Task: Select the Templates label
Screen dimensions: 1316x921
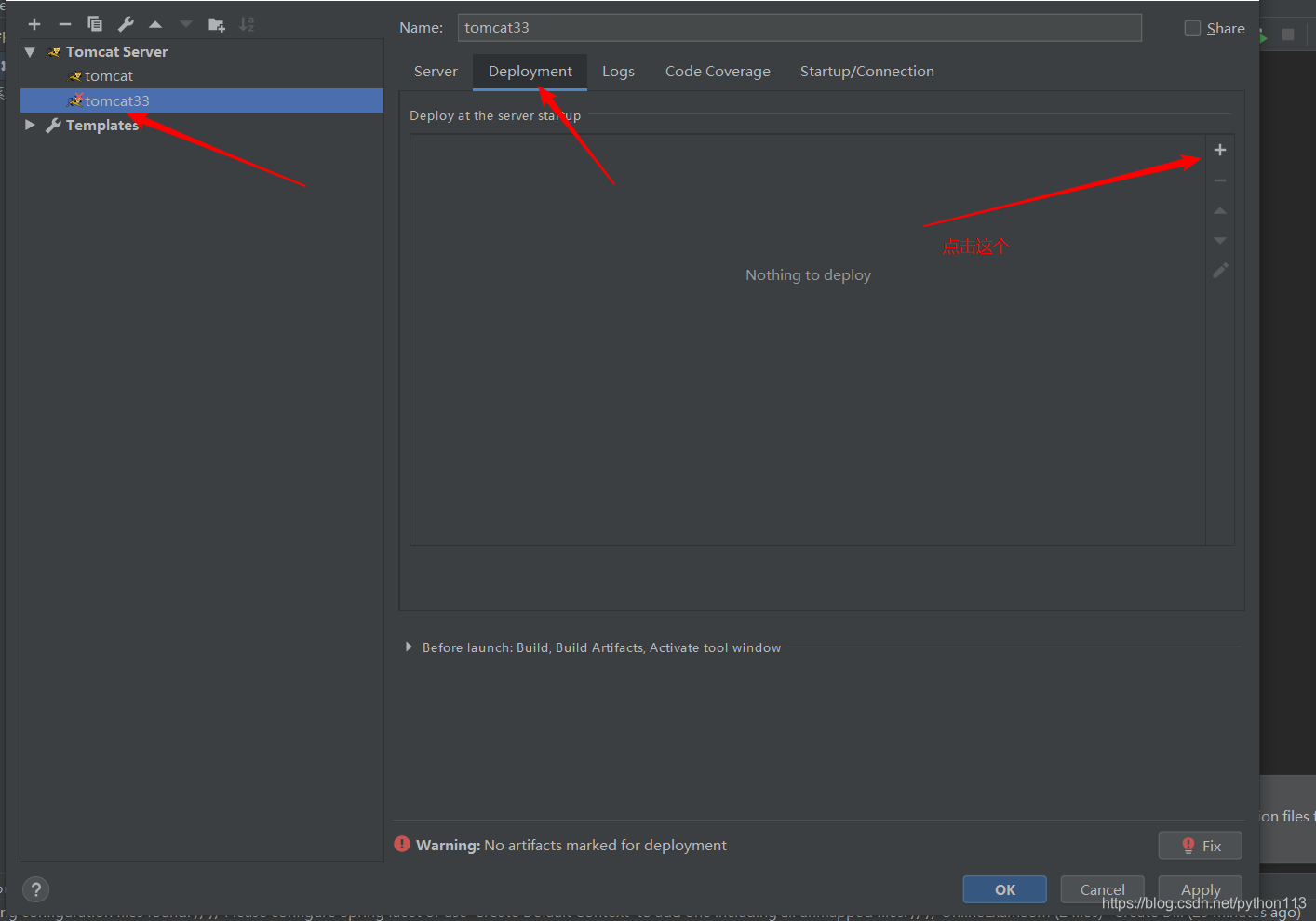Action: click(x=102, y=126)
